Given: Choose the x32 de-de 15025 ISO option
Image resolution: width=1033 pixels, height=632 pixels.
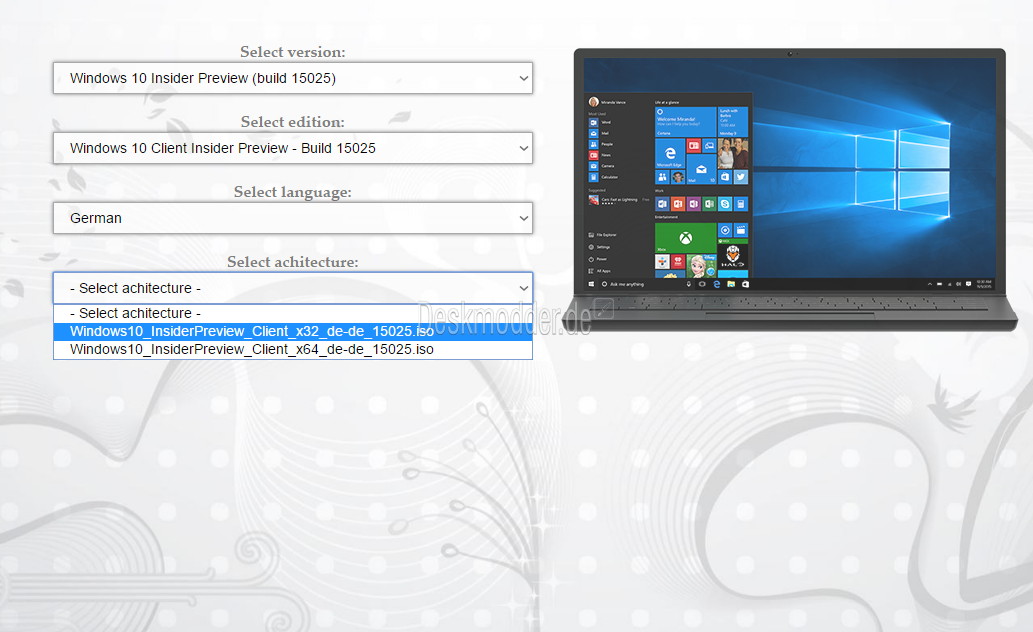Looking at the screenshot, I should (x=293, y=331).
